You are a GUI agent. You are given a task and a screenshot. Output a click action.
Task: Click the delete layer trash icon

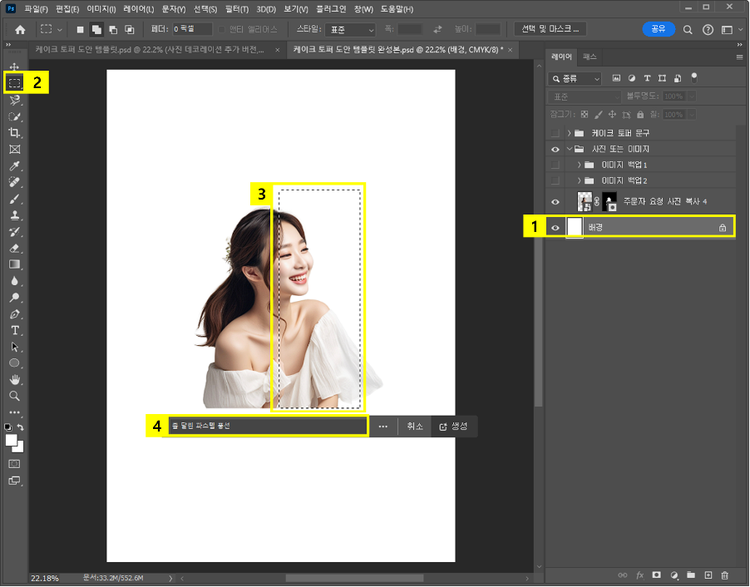[x=725, y=575]
